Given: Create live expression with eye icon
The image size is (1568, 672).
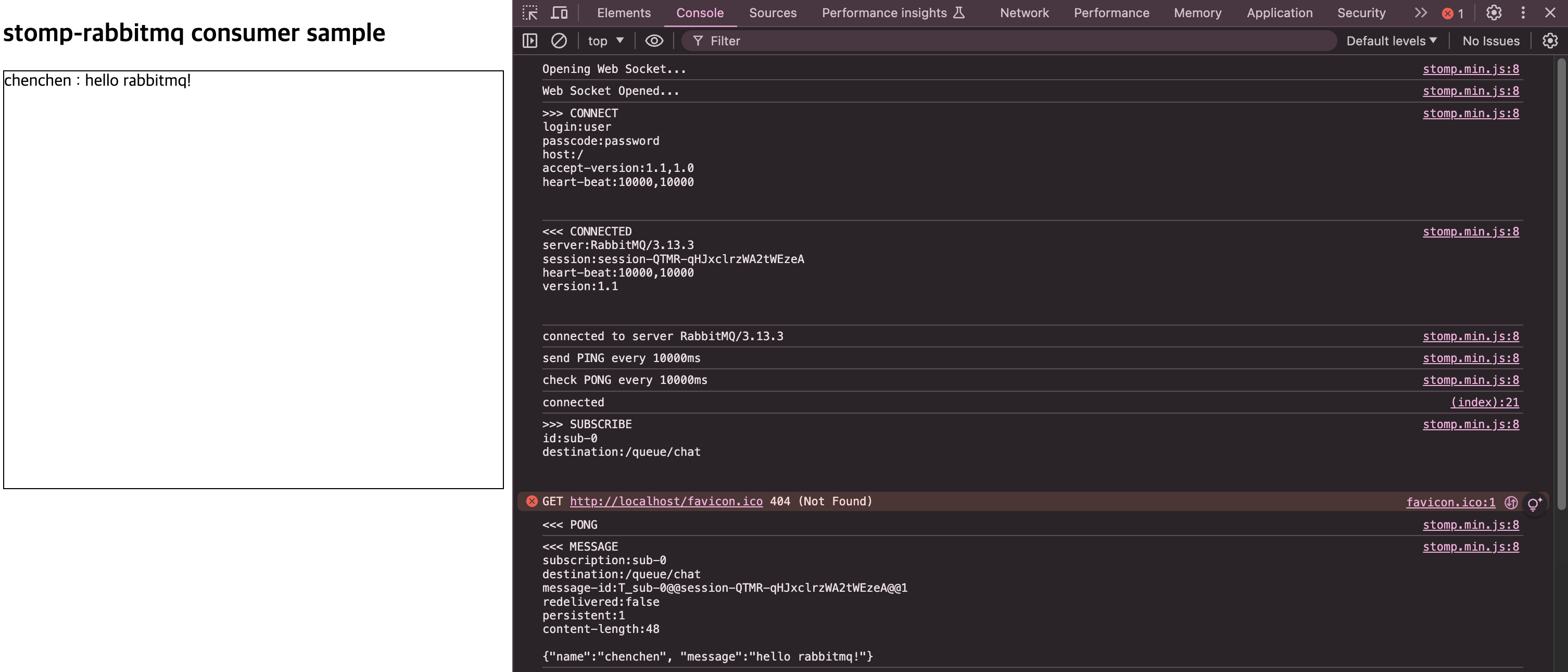Looking at the screenshot, I should click(654, 41).
